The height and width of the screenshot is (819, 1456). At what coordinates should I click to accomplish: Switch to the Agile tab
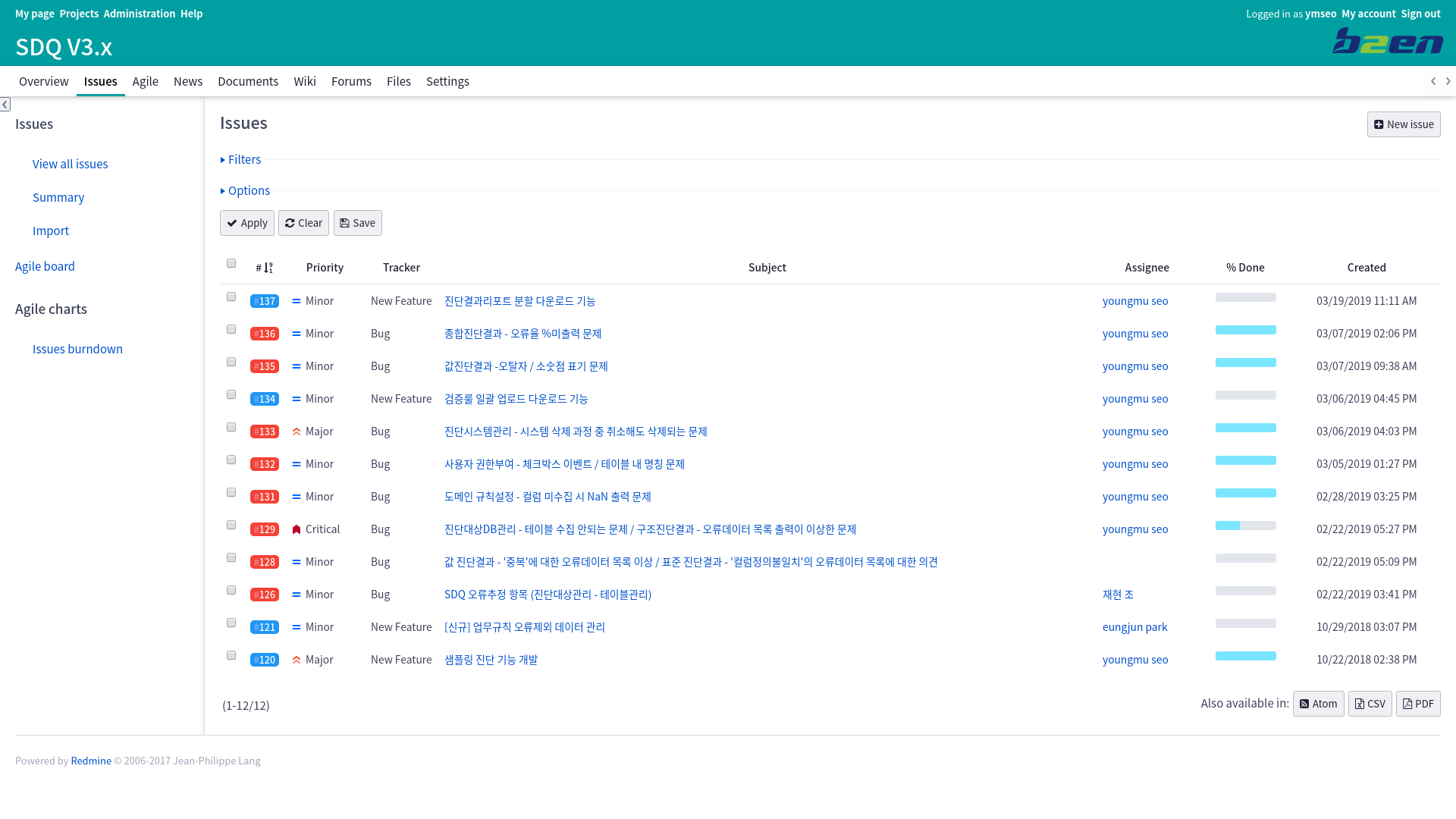coord(145,81)
